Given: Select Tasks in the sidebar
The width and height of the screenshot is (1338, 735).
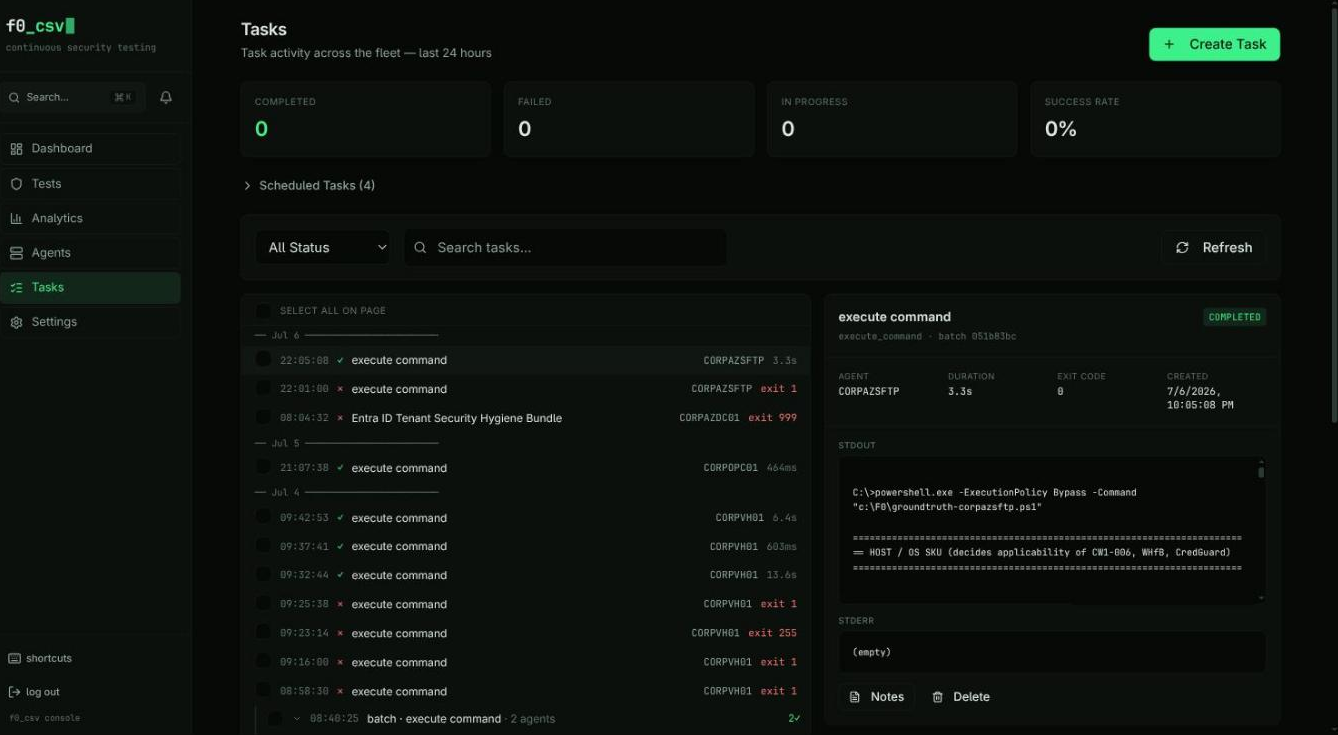Looking at the screenshot, I should pyautogui.click(x=90, y=287).
